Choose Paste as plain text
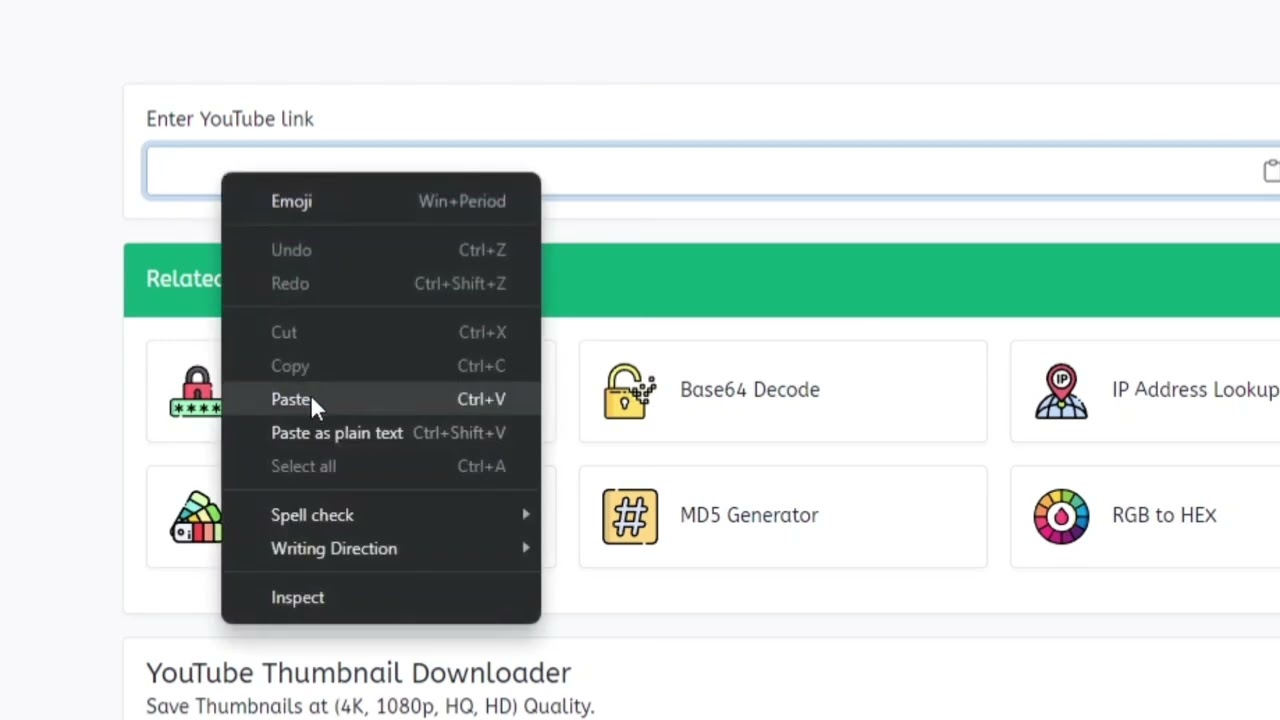The width and height of the screenshot is (1280, 720). click(x=380, y=433)
